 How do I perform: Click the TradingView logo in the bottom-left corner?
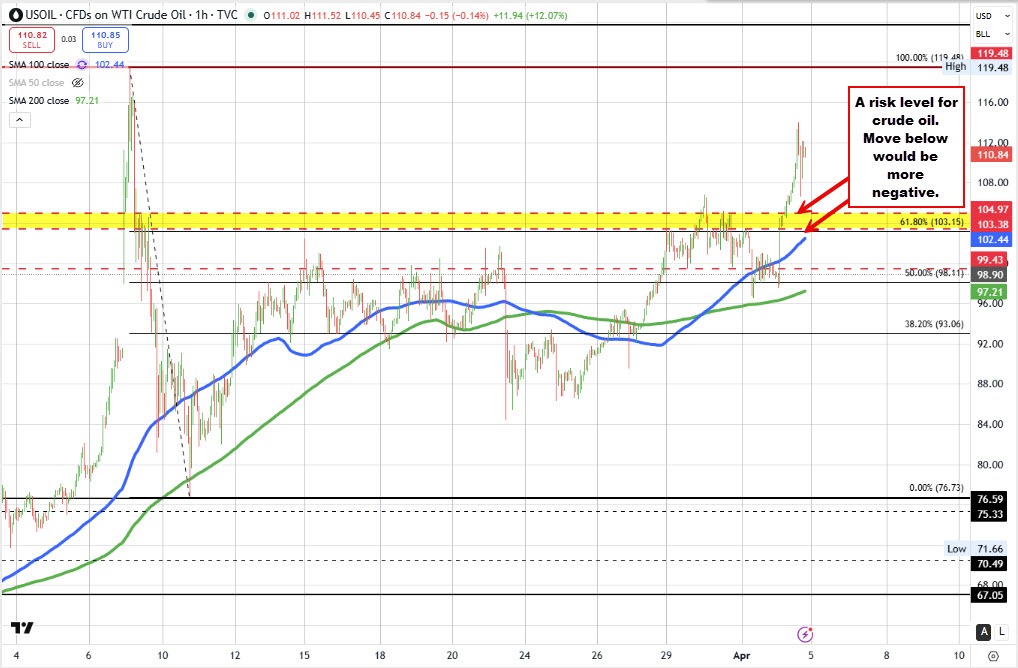(x=22, y=628)
